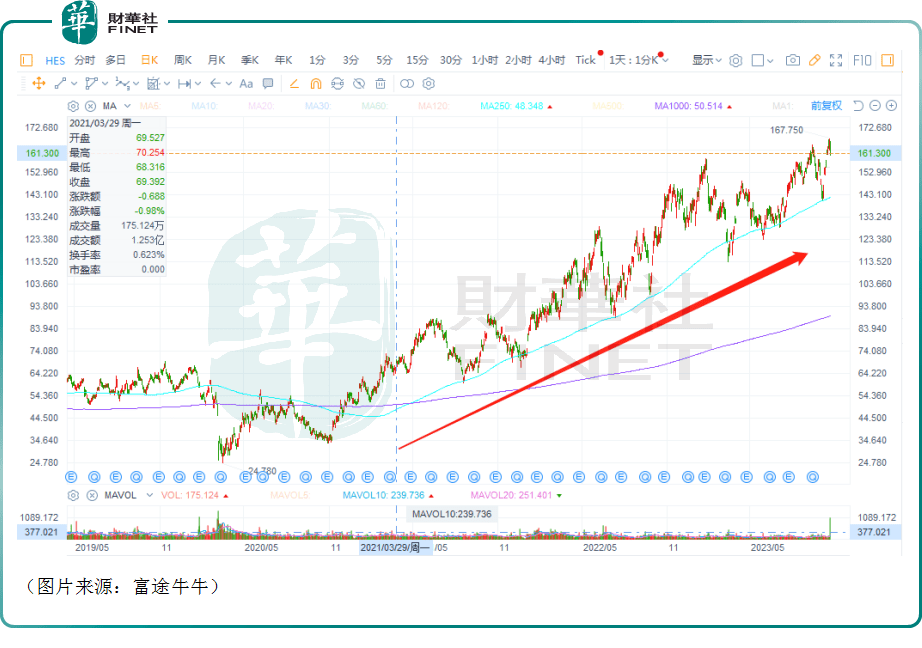Select the magnet snap tool
Viewport: 922px width, 648px height.
point(316,84)
